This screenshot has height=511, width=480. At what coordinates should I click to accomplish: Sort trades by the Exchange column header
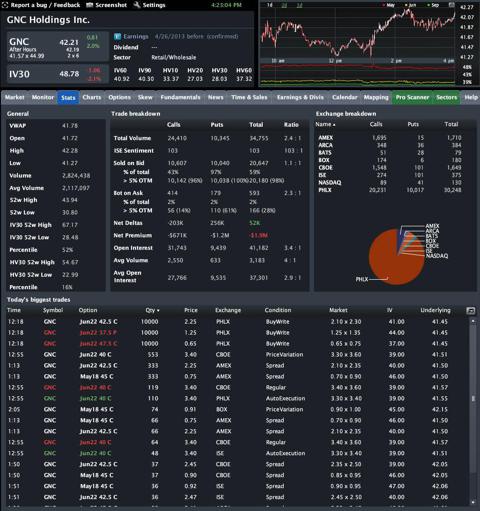point(228,310)
